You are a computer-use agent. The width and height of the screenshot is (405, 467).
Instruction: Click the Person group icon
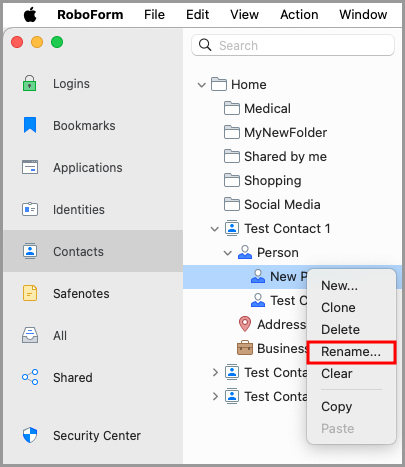click(245, 252)
